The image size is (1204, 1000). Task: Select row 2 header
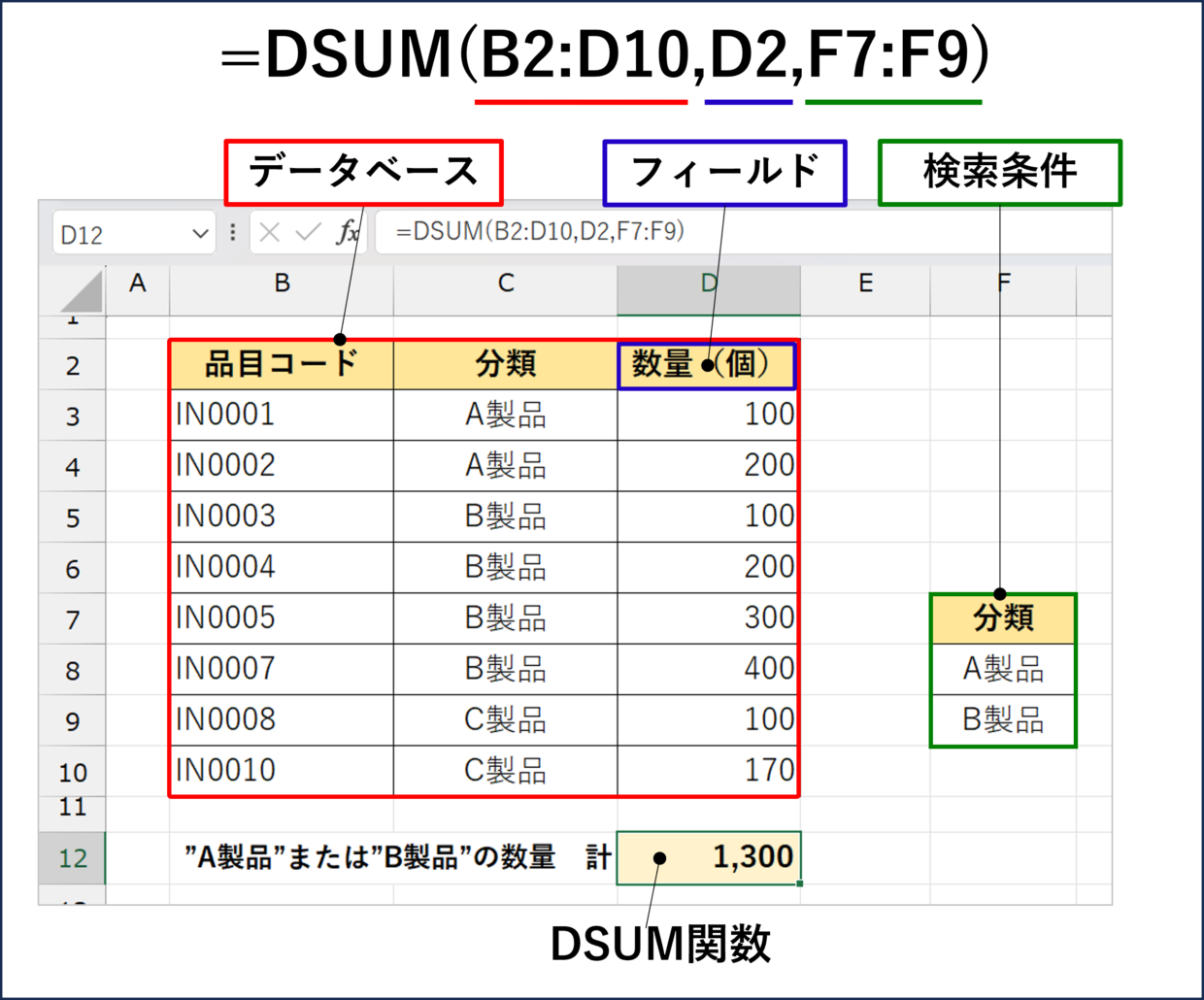click(73, 366)
